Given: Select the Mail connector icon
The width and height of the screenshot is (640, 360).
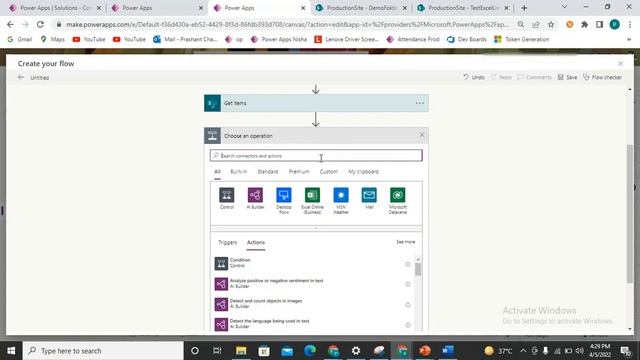Looking at the screenshot, I should point(369,195).
